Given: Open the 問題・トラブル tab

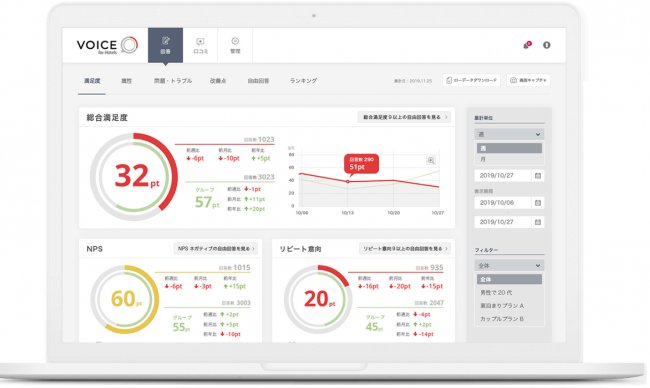Looking at the screenshot, I should [x=173, y=81].
